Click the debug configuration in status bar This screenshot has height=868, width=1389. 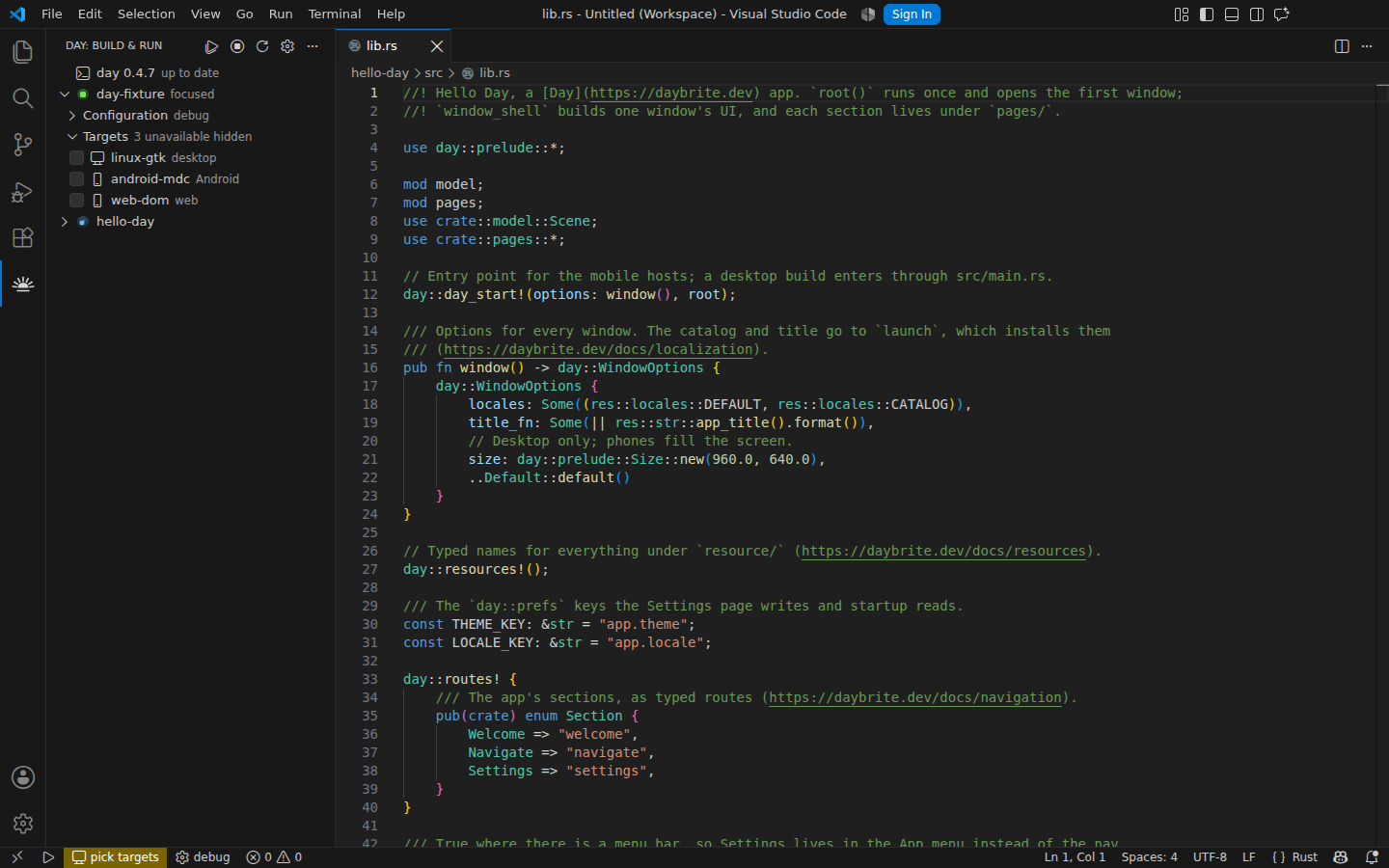(x=204, y=857)
